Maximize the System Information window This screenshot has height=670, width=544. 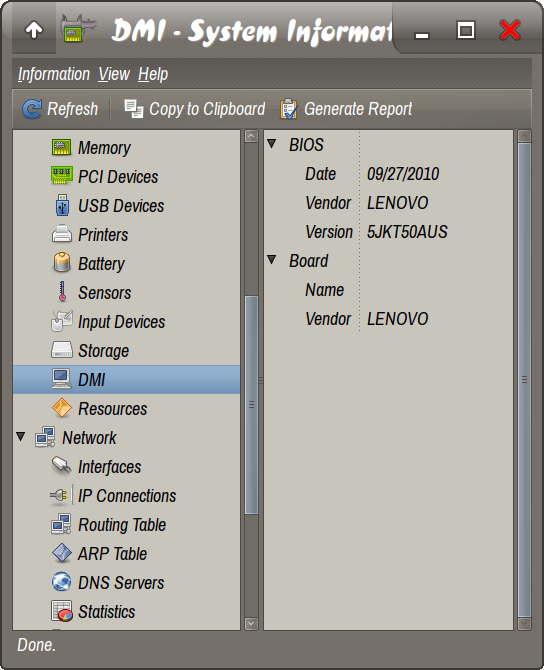coord(465,30)
